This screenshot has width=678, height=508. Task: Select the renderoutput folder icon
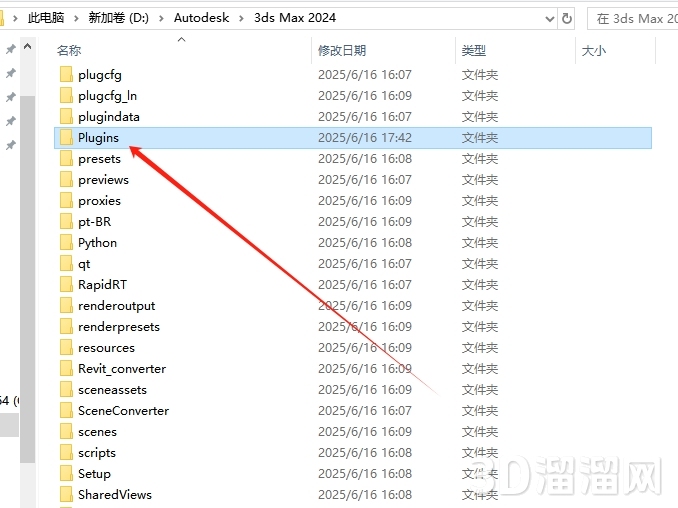tap(66, 306)
